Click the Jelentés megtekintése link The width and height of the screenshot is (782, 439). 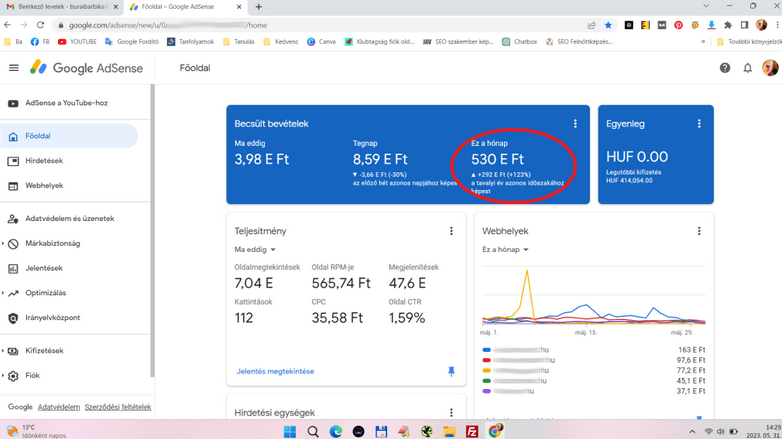pyautogui.click(x=275, y=371)
